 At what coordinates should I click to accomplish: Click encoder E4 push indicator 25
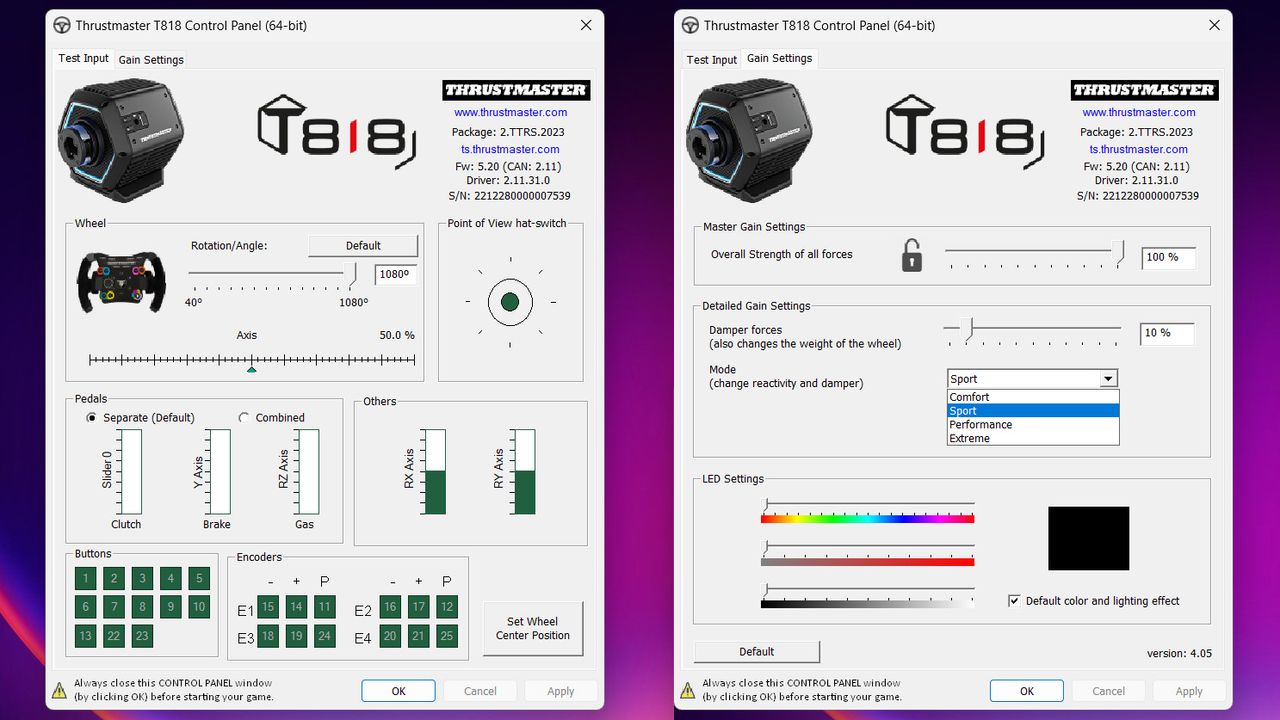coord(446,635)
